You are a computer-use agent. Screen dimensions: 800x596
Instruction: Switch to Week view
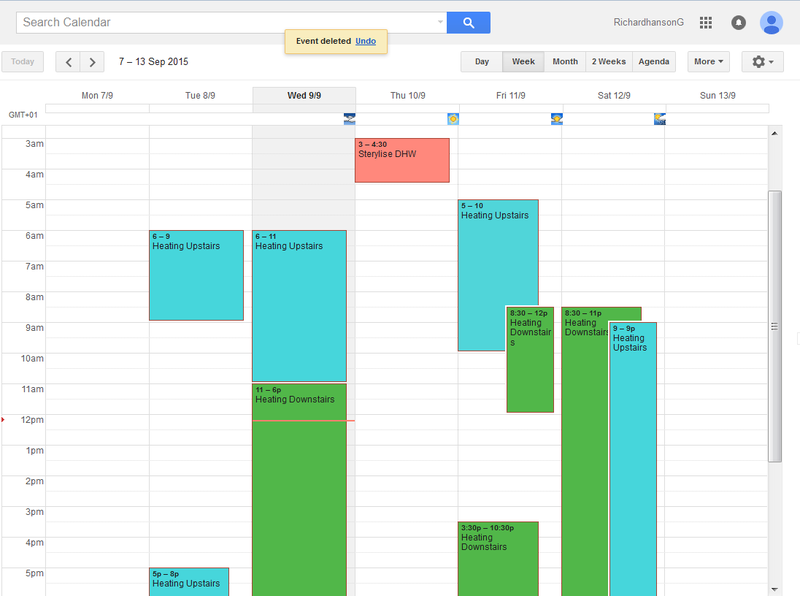(x=523, y=62)
